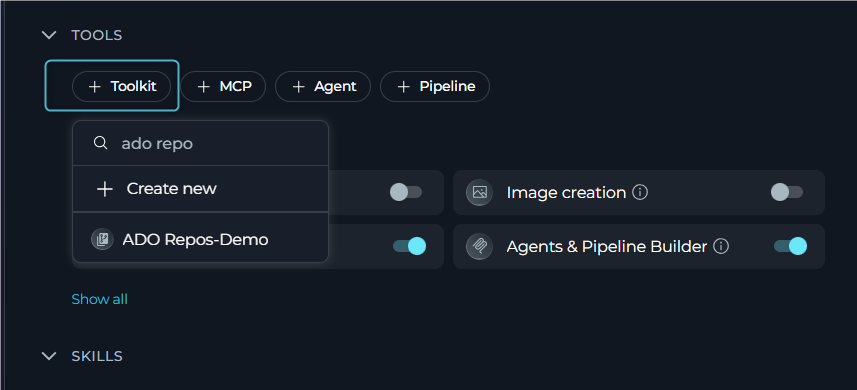
Task: Open the + Toolkit dropdown button
Action: tap(121, 86)
